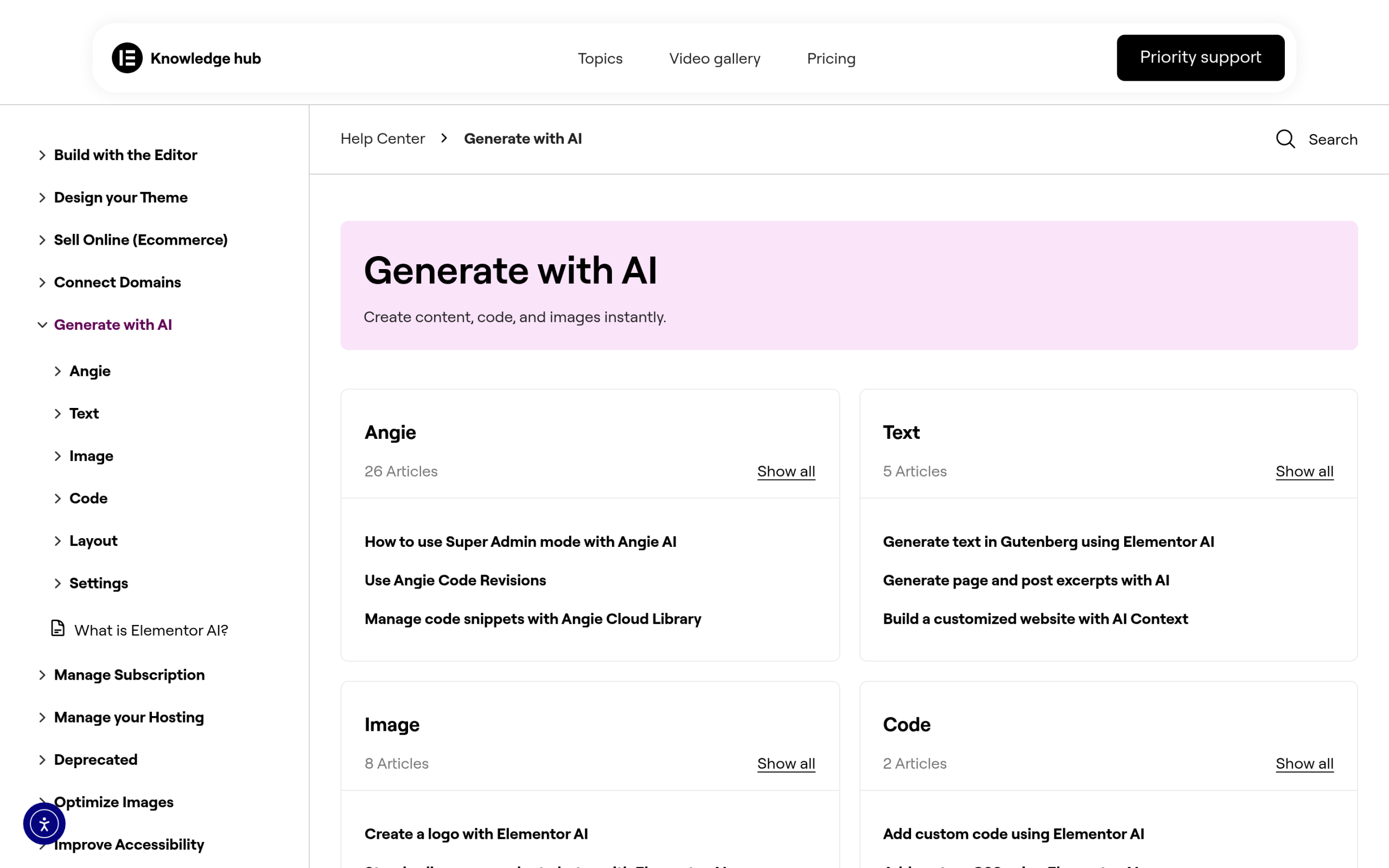Expand the Sell Online (Ecommerce) chevron

tap(42, 240)
